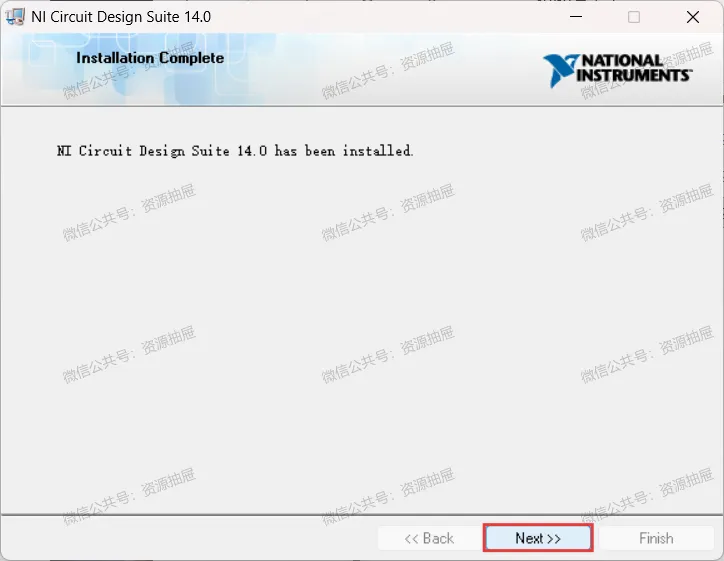Click the disabled maximize button
This screenshot has height=561, width=724.
coord(634,17)
